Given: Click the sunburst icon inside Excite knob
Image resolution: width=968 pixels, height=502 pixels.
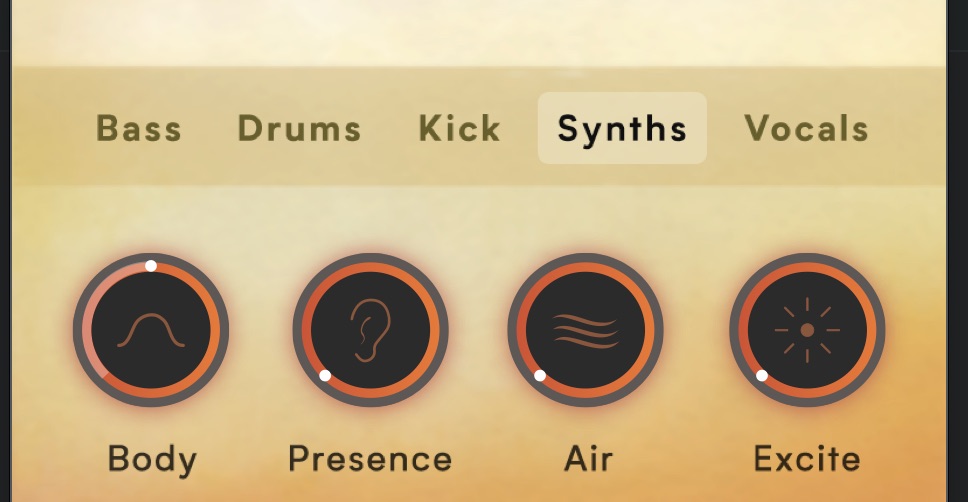Looking at the screenshot, I should 807,330.
